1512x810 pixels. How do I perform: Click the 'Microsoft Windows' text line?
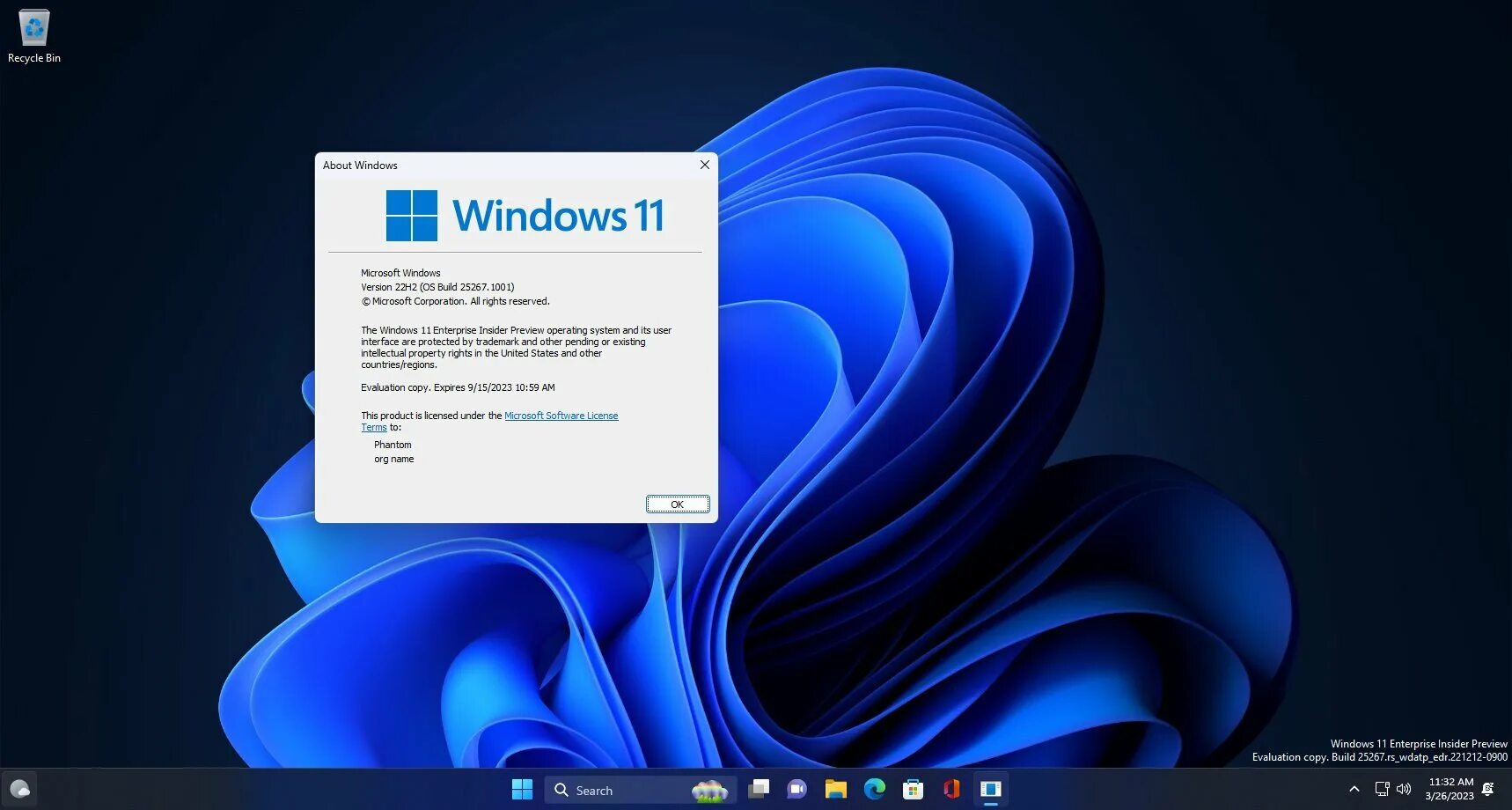[x=400, y=273]
